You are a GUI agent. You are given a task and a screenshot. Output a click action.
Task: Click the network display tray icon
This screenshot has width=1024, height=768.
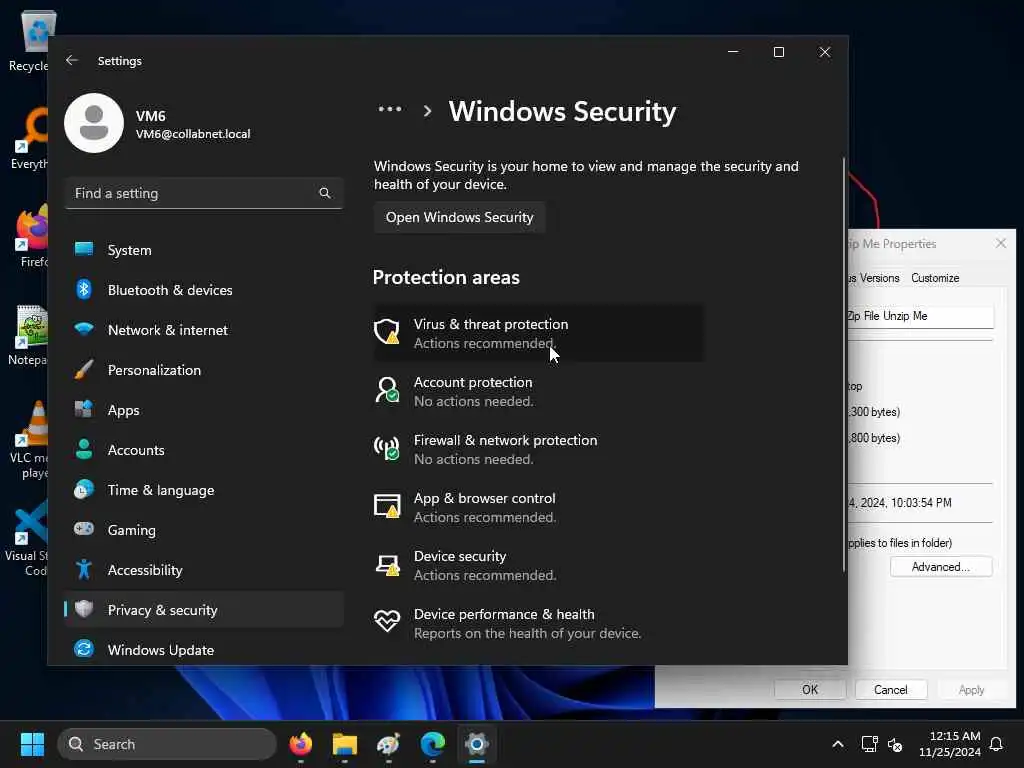tap(869, 744)
